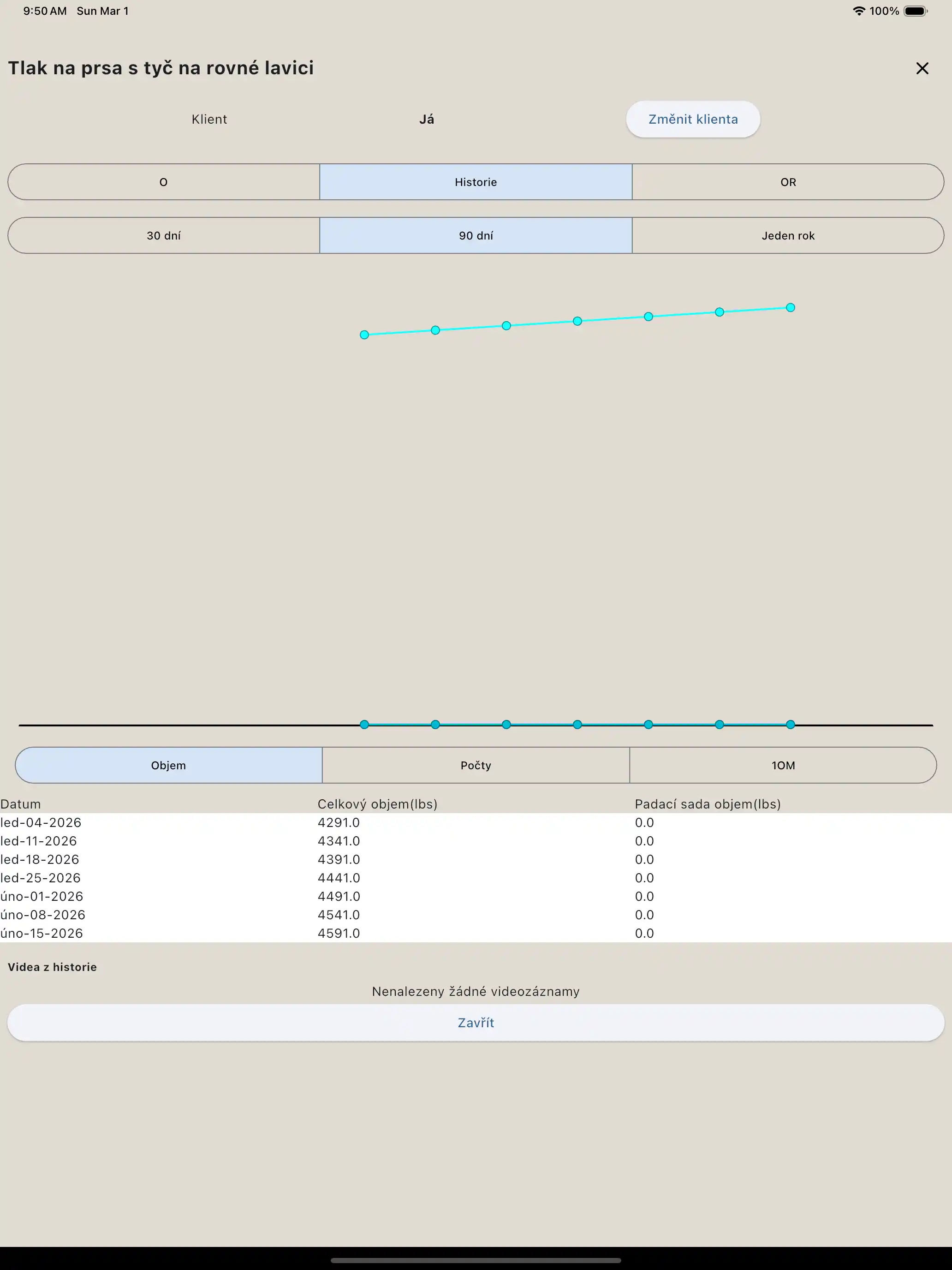Select the led-04-2026 history row
The width and height of the screenshot is (952, 1270).
[x=42, y=822]
